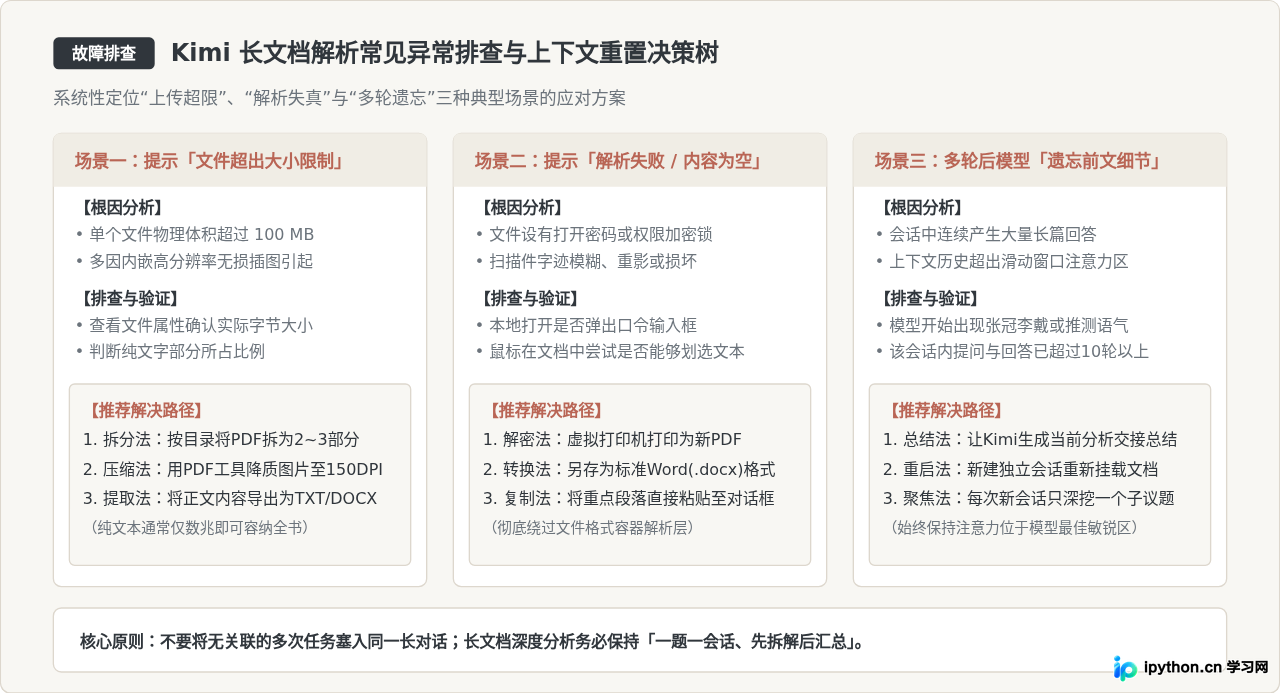1280x694 pixels.
Task: Click 【排查与验证】 in the 场景二 card
Action: [x=528, y=298]
